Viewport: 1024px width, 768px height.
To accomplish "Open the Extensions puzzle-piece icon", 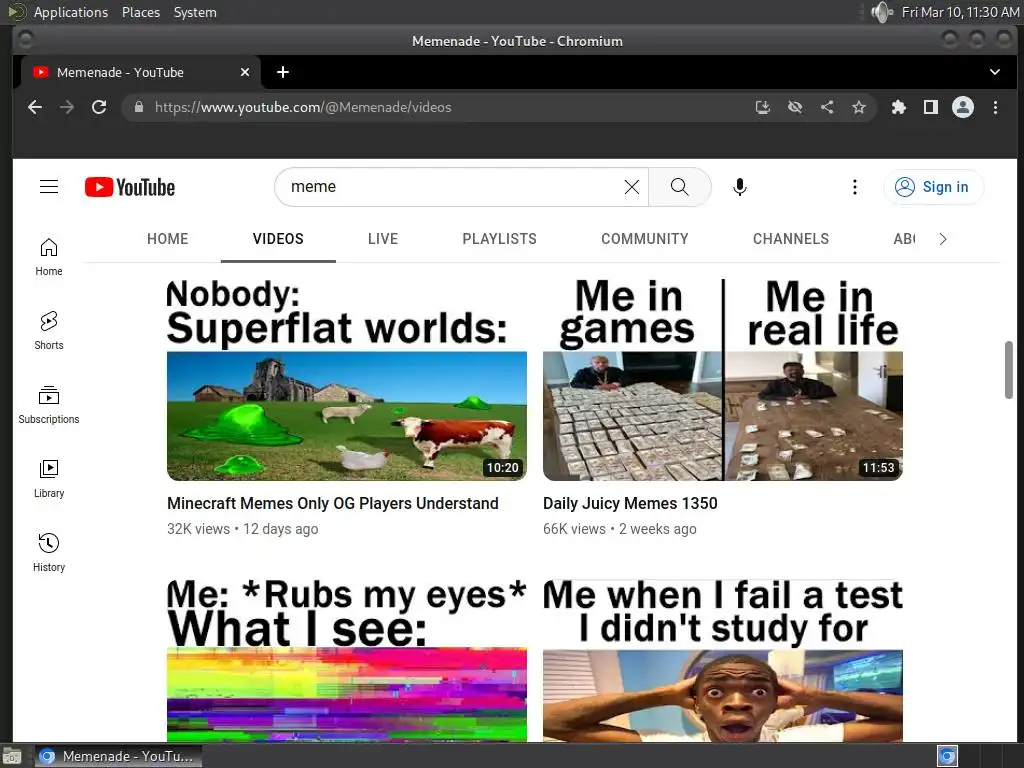I will 899,107.
